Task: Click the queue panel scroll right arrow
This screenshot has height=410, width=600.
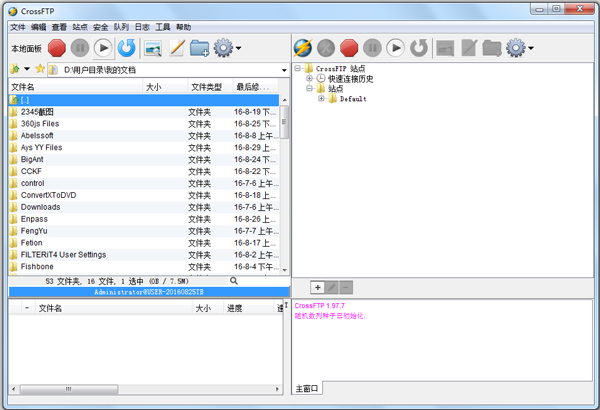Action: 277,389
